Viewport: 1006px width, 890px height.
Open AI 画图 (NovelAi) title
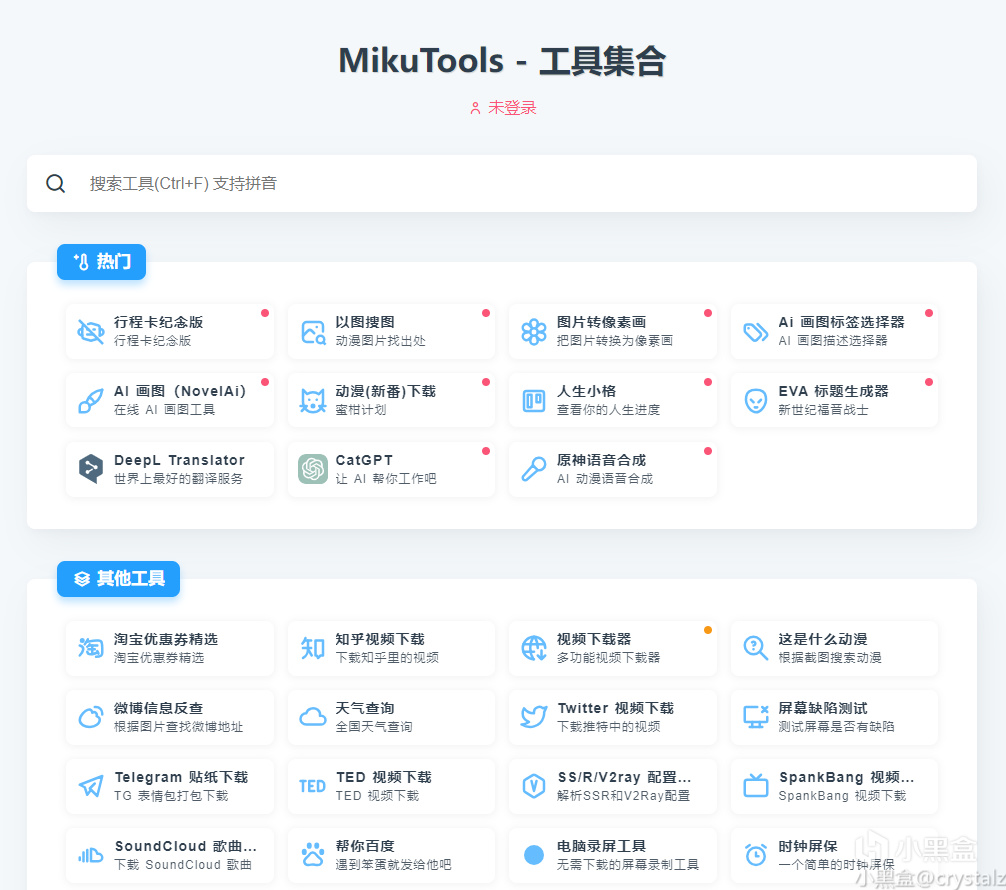click(180, 391)
